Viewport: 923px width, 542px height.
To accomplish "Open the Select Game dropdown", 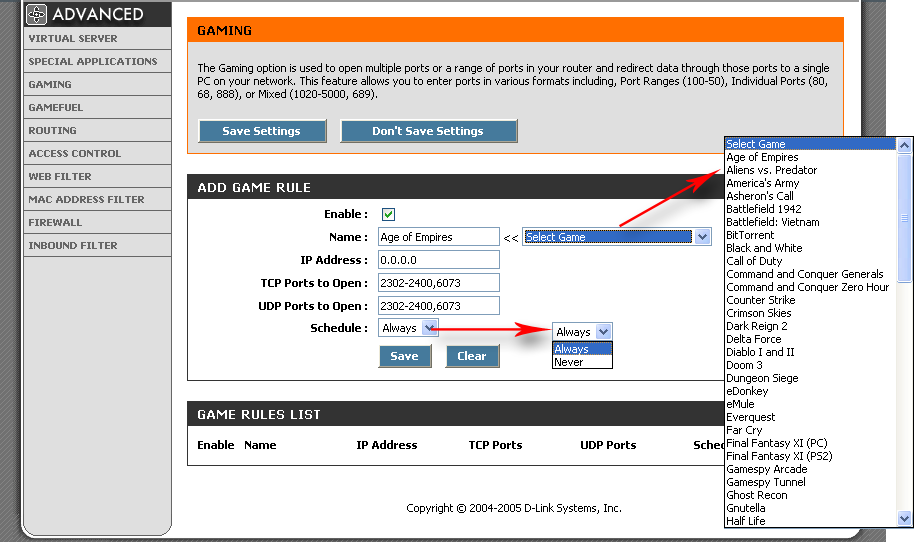I will pyautogui.click(x=617, y=237).
